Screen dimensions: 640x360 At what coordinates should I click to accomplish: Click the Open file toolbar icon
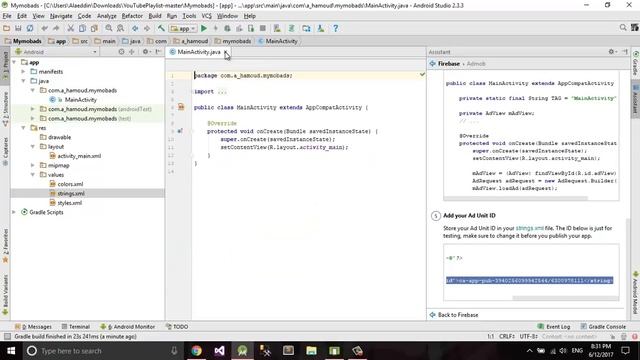pos(6,28)
